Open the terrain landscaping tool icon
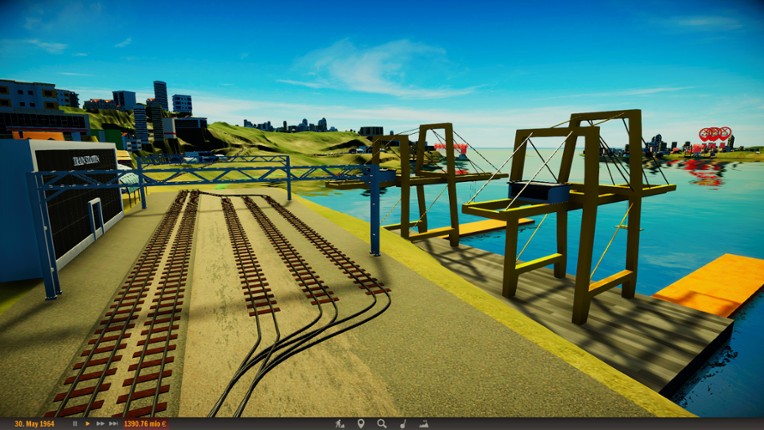 340,424
